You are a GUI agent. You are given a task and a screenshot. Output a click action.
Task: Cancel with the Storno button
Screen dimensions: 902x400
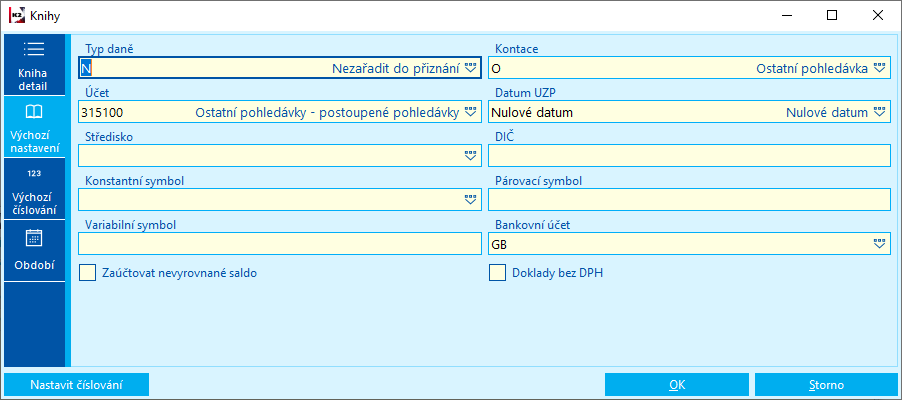tap(826, 385)
